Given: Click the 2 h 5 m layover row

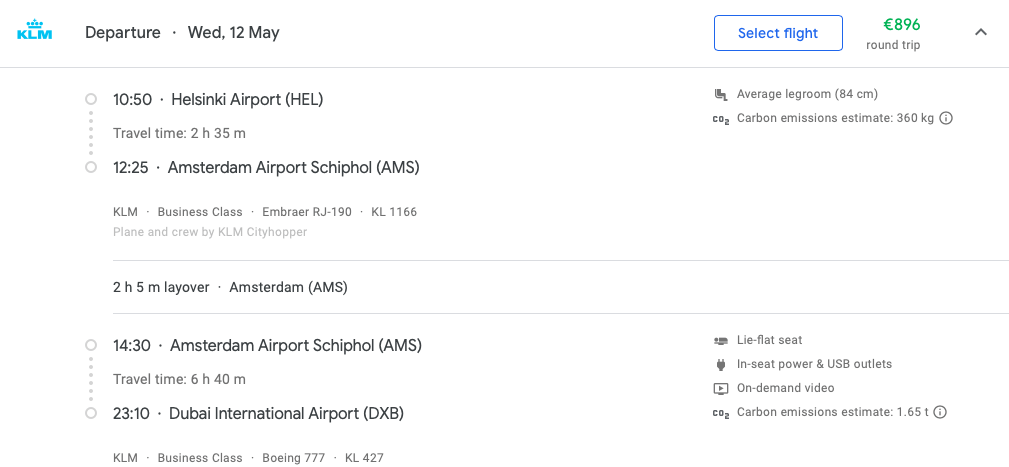Looking at the screenshot, I should click(230, 287).
